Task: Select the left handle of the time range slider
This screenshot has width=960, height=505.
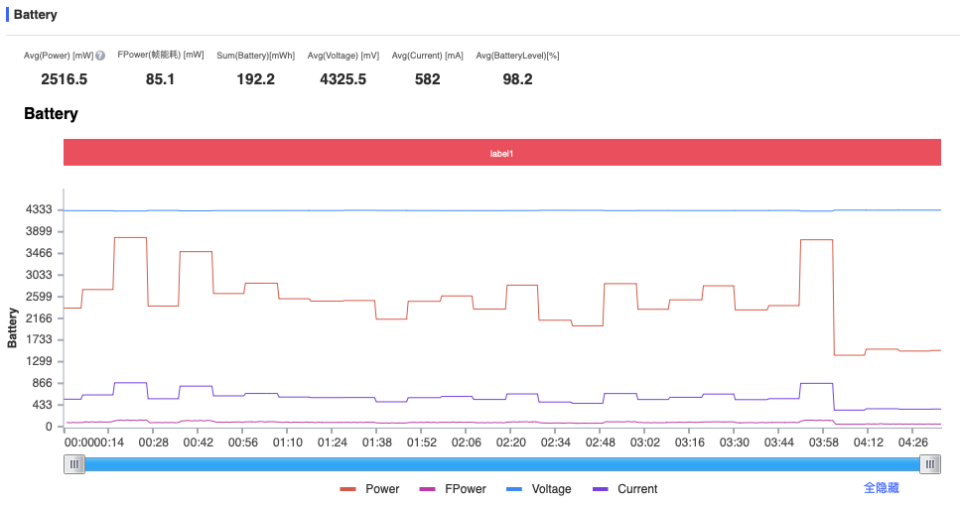Action: click(74, 465)
